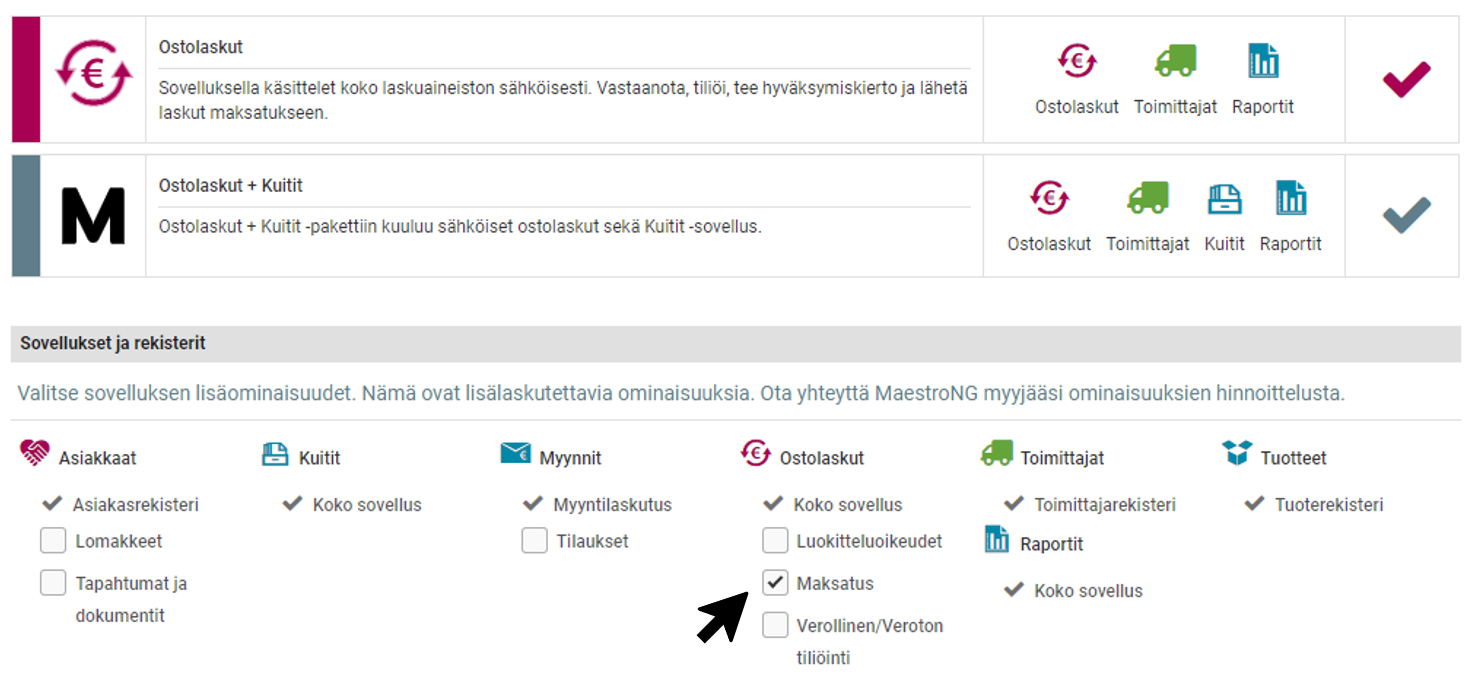Viewport: 1471px width, 696px height.
Task: Click the Tuotteet box icon
Action: (1237, 454)
